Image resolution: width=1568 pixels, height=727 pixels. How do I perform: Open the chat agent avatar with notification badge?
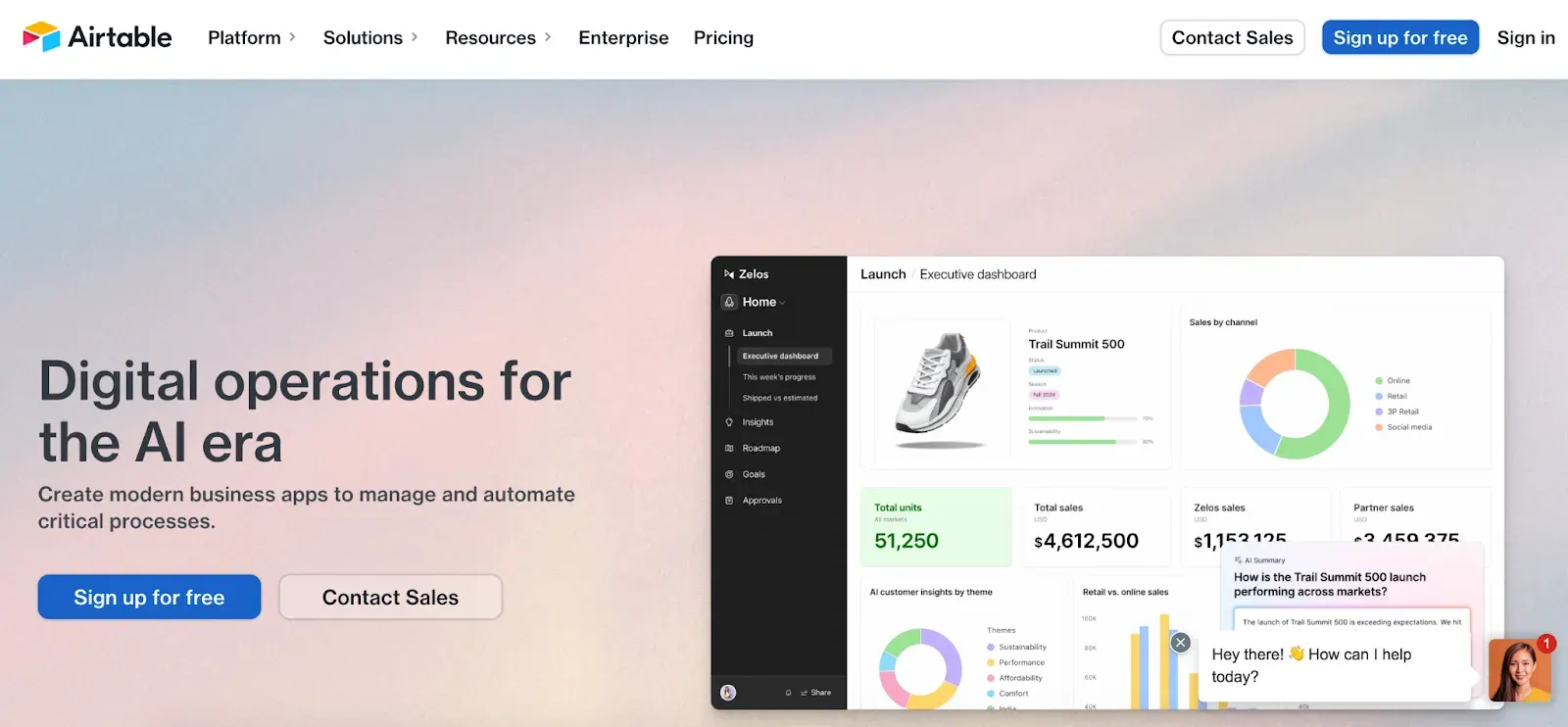point(1520,669)
